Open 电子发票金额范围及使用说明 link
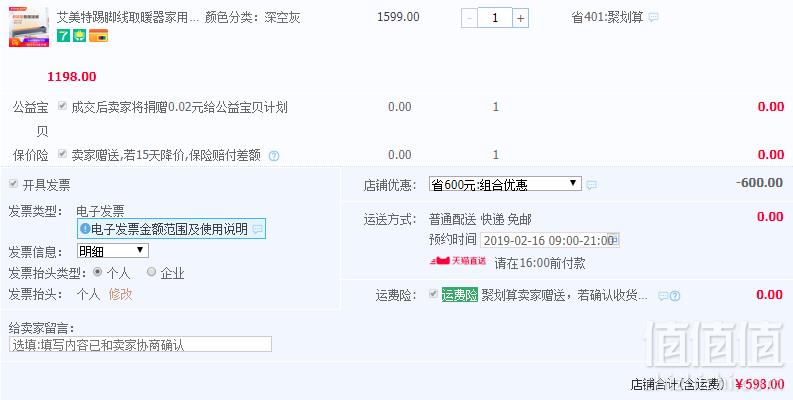793x400 pixels. pyautogui.click(x=169, y=229)
